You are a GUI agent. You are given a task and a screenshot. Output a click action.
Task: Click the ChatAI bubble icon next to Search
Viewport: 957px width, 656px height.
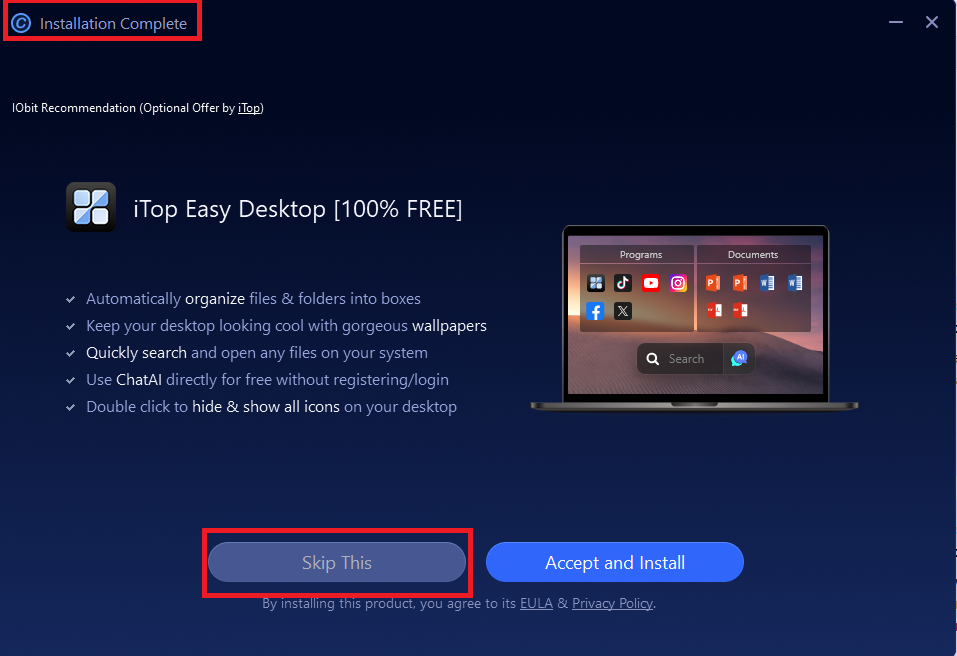[739, 358]
